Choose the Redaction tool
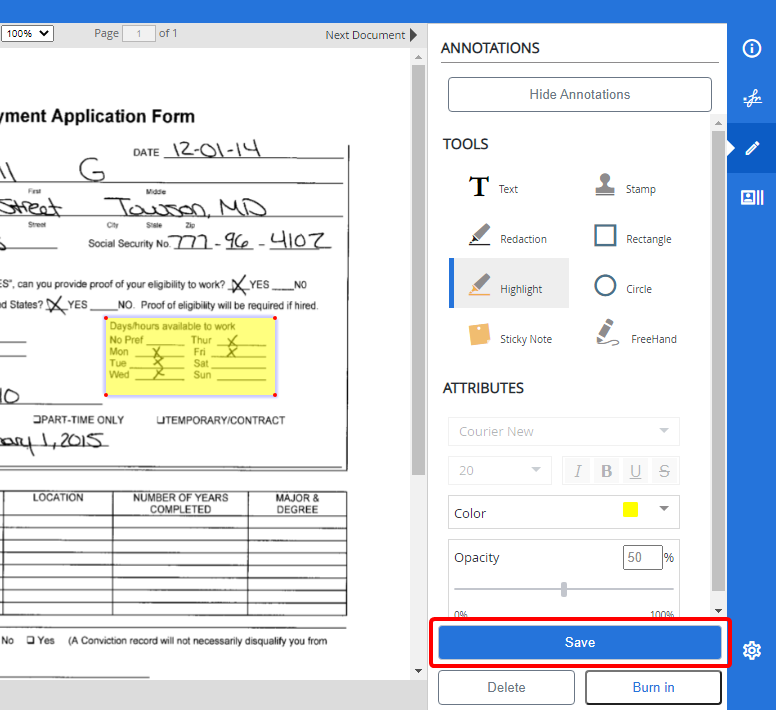This screenshot has width=776, height=710. click(x=508, y=238)
